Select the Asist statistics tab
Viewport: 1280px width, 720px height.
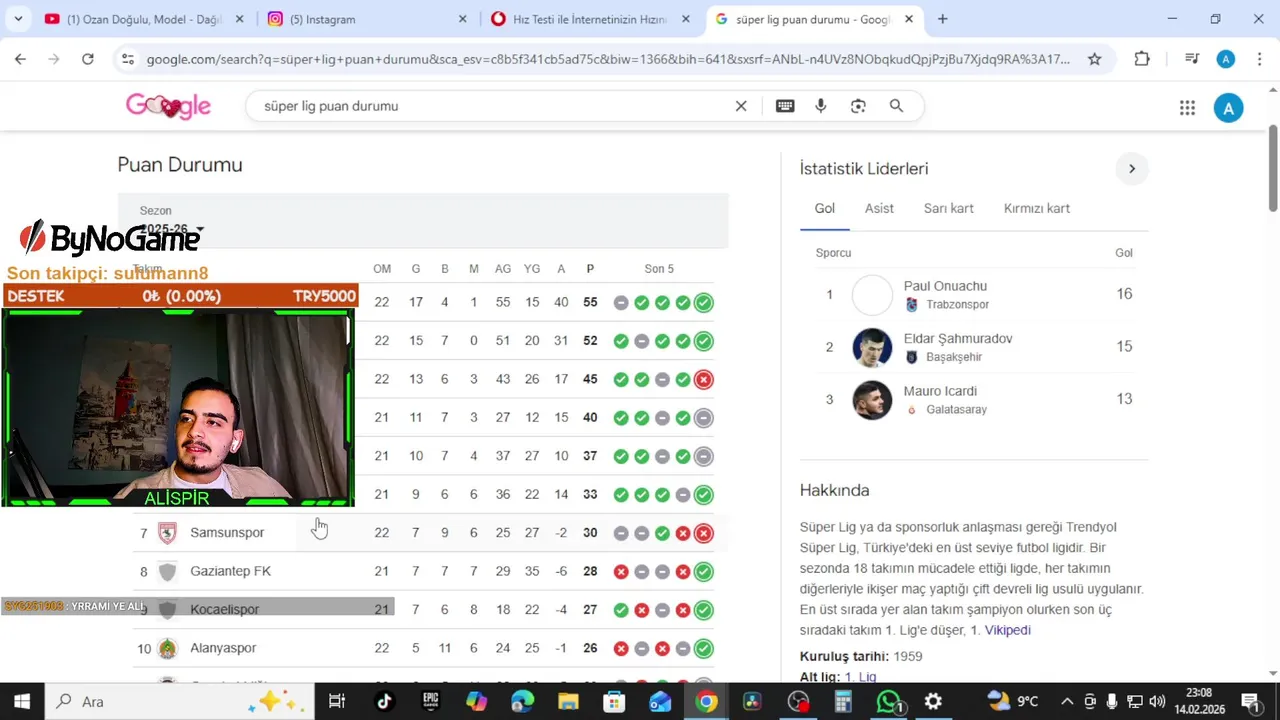tap(879, 208)
